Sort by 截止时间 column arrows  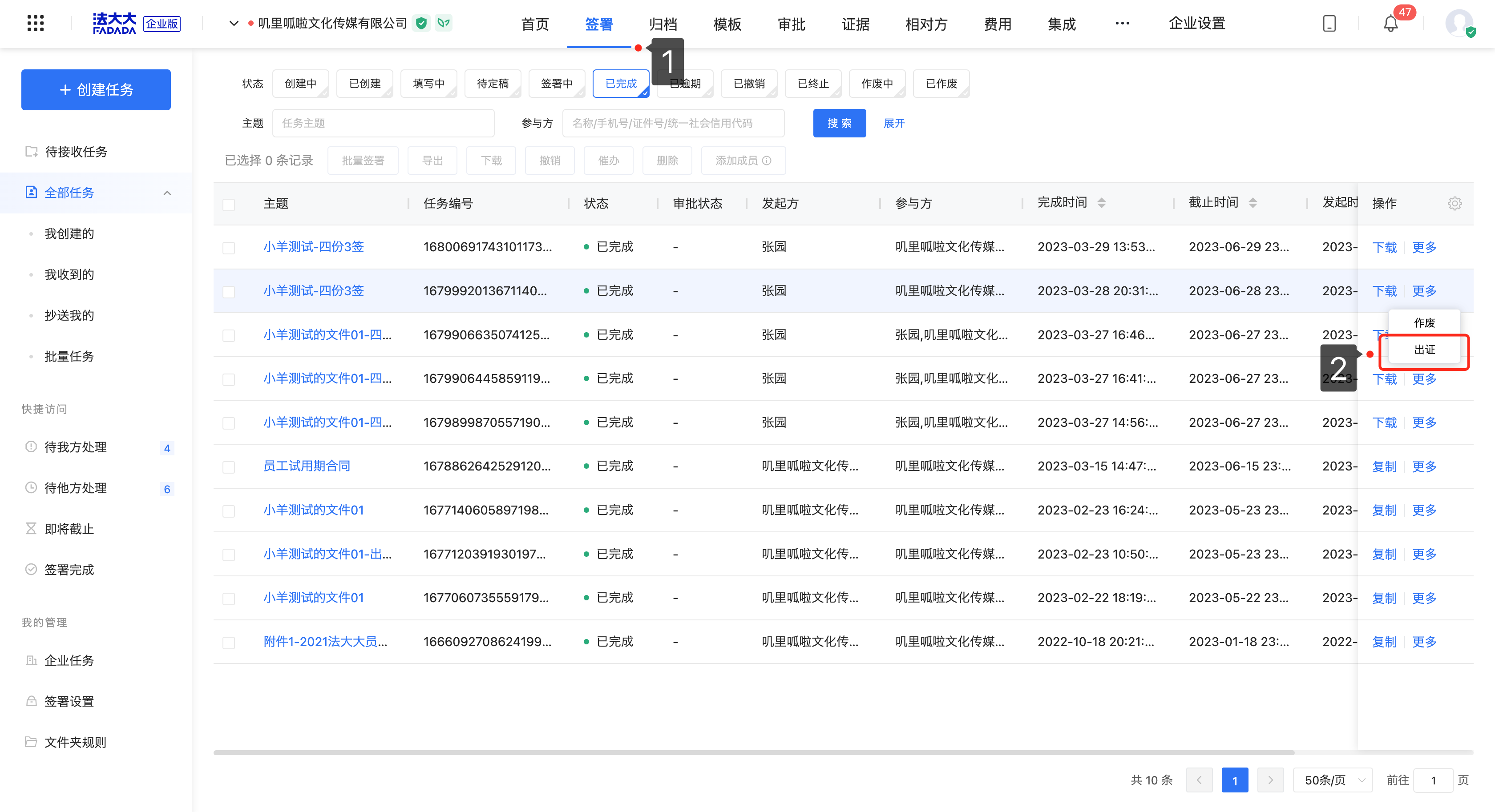pyautogui.click(x=1253, y=203)
